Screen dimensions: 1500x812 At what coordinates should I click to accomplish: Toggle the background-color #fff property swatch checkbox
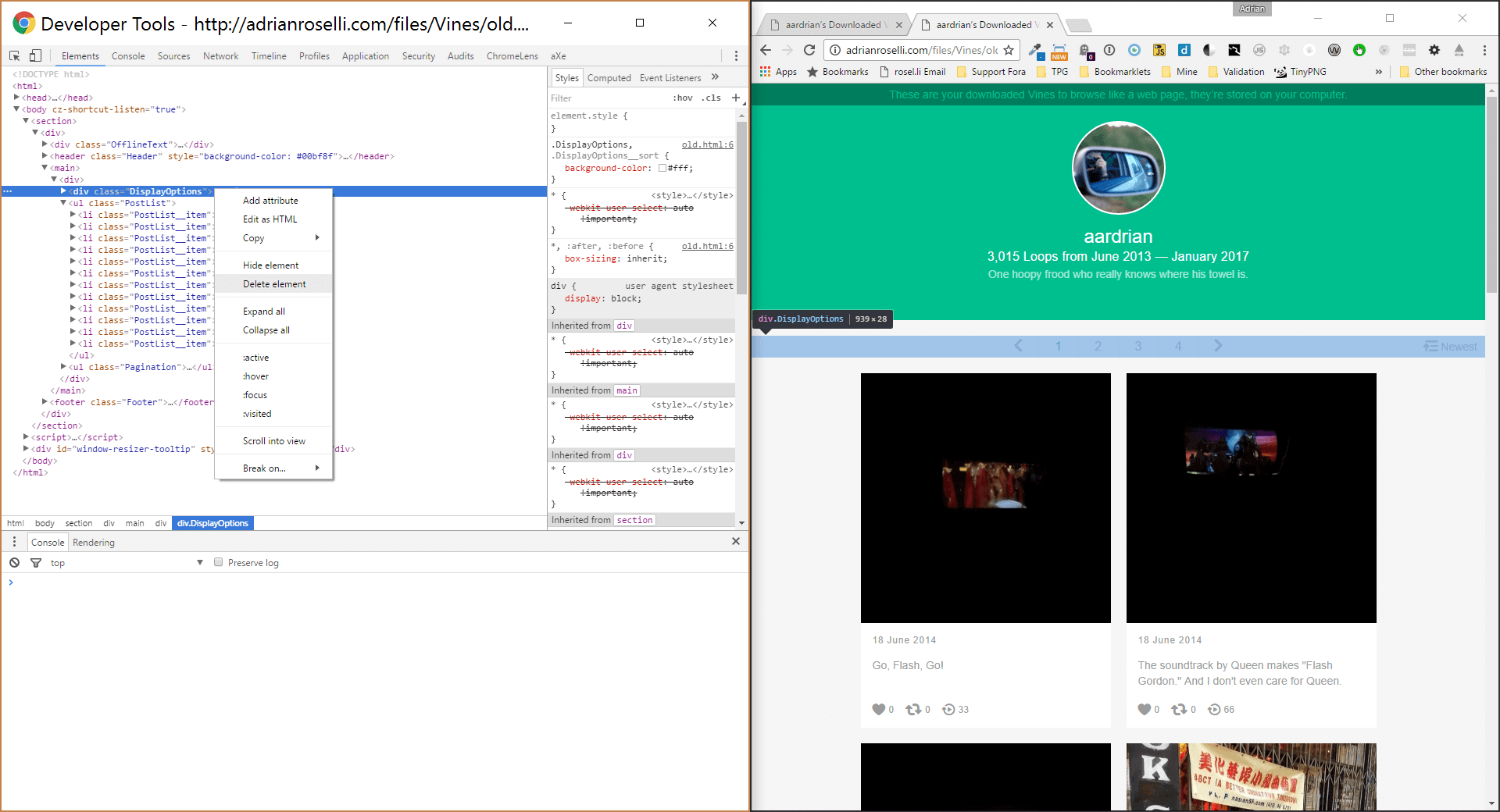tap(662, 168)
